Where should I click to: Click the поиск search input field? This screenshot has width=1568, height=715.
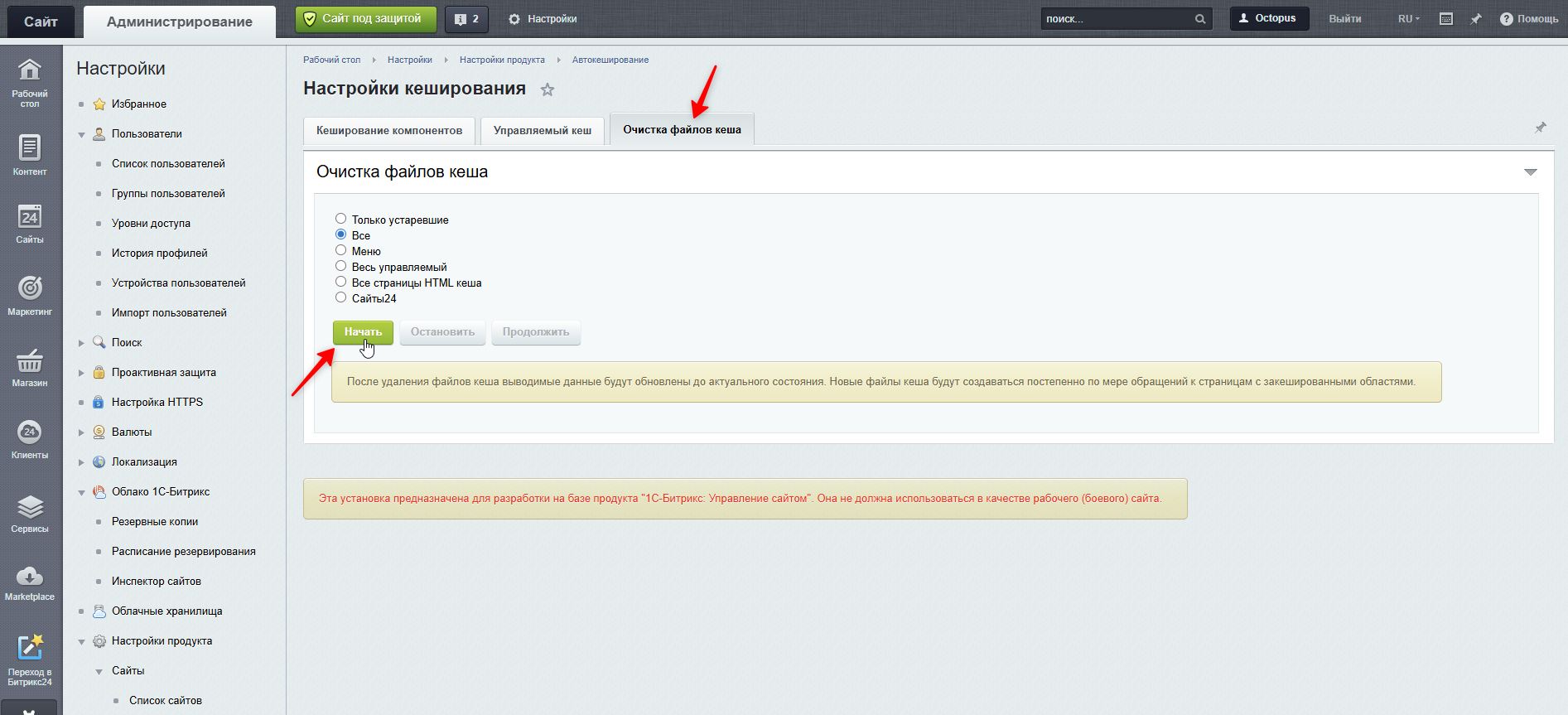(x=1117, y=18)
